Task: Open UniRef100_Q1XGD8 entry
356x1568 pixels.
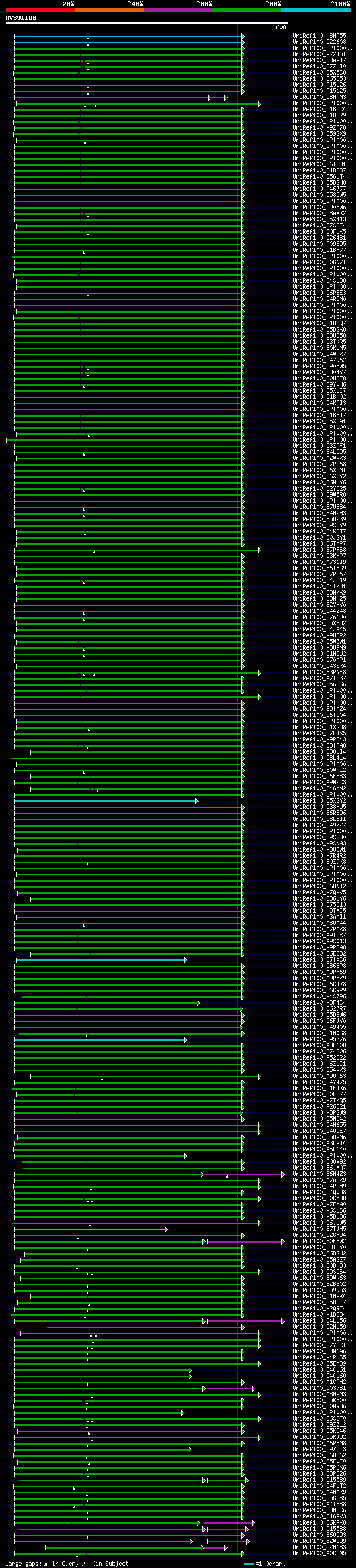Action: point(319,728)
